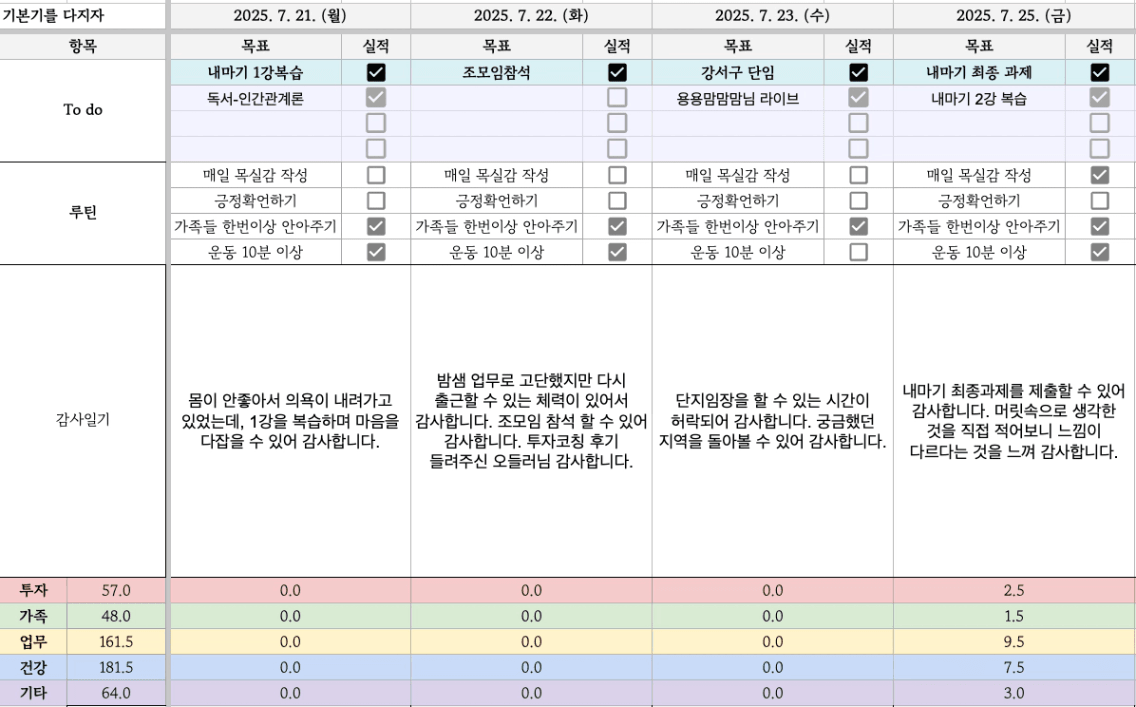Screen dimensions: 1136x707
Task: Select the 2025. 7. 23. (수) date header
Action: pyautogui.click(x=772, y=15)
